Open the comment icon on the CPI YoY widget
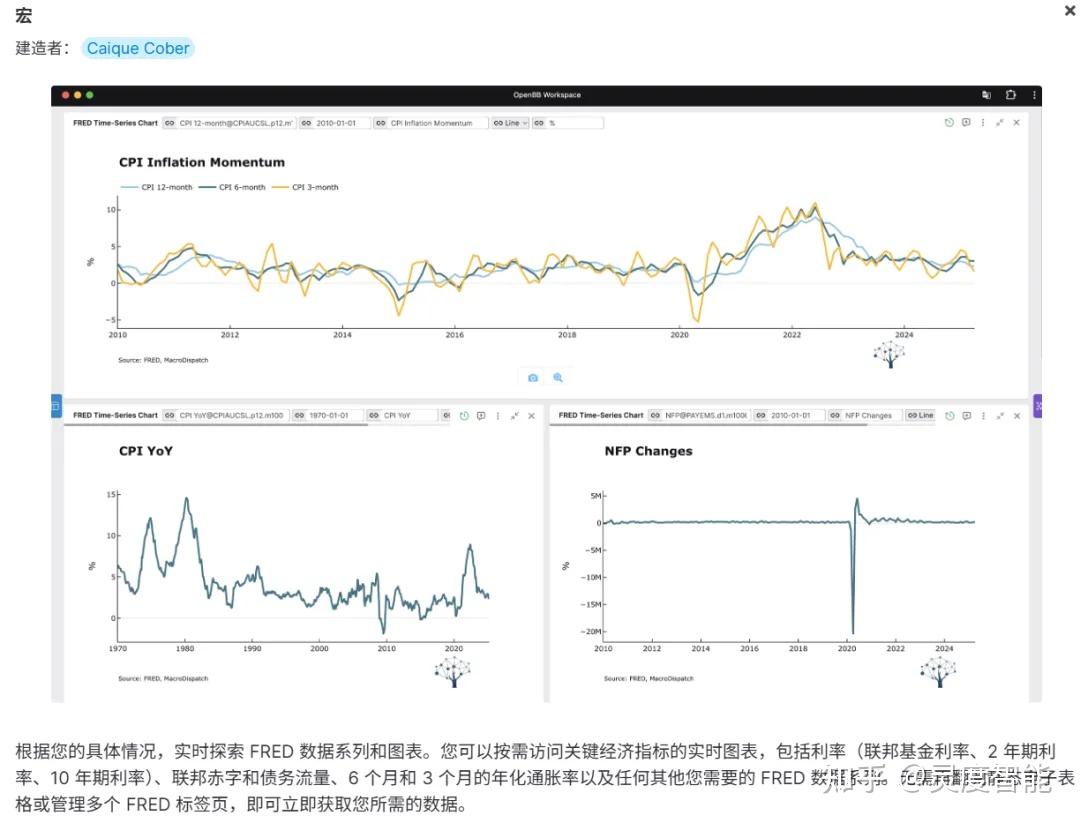 pyautogui.click(x=481, y=415)
